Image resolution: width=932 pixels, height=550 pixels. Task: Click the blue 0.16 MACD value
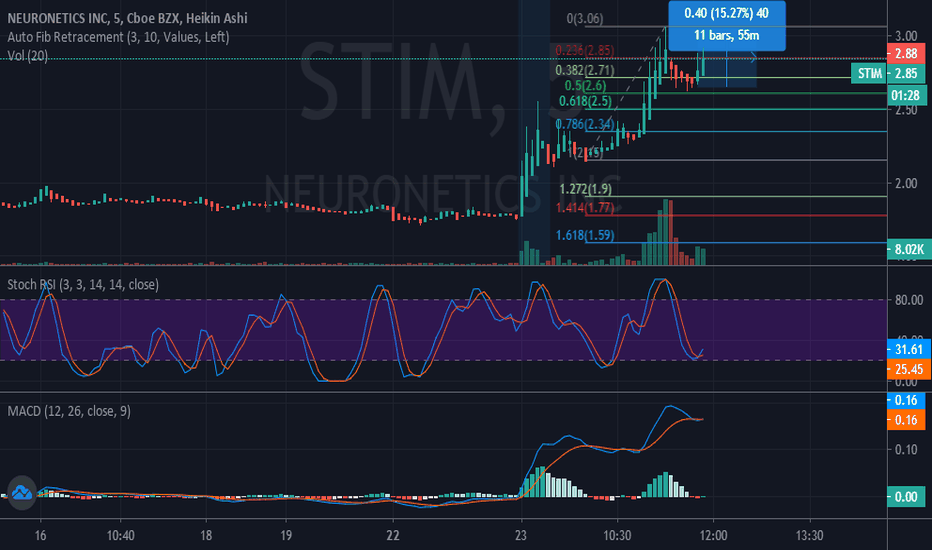point(906,400)
